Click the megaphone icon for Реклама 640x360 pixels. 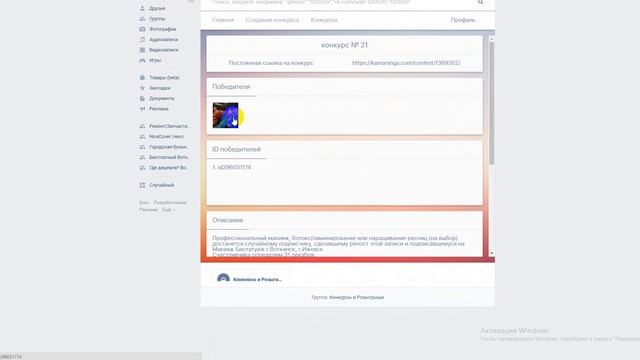click(x=142, y=109)
